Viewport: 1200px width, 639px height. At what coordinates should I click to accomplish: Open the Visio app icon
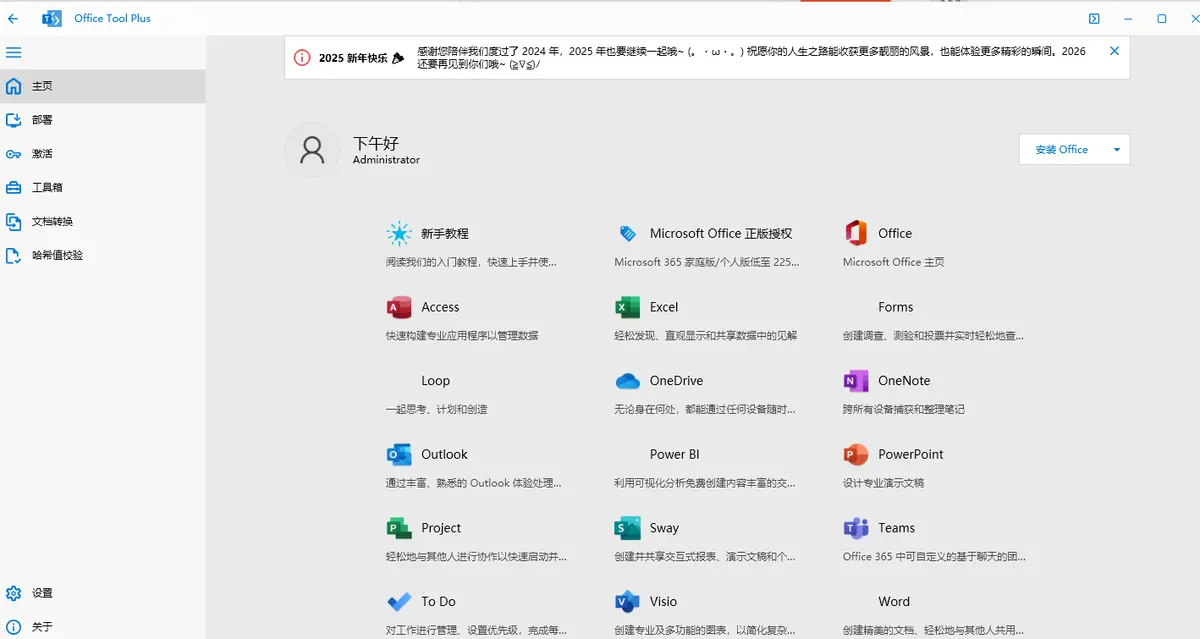click(x=627, y=602)
